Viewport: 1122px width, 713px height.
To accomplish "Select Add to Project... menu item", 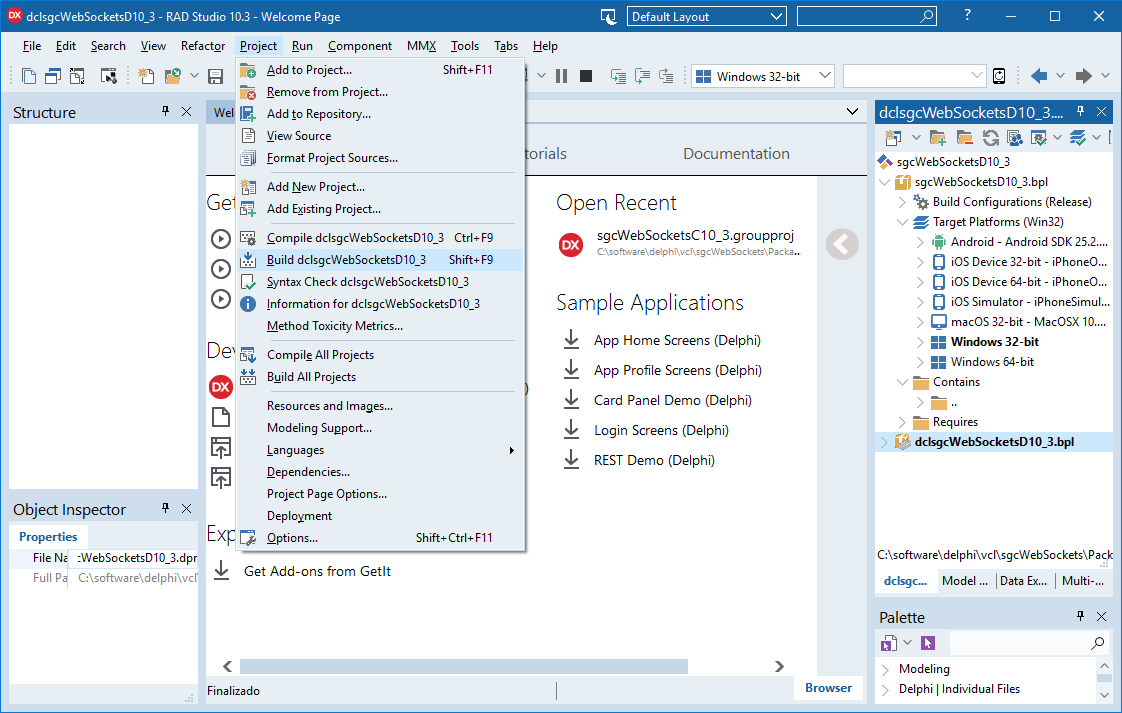I will [380, 69].
